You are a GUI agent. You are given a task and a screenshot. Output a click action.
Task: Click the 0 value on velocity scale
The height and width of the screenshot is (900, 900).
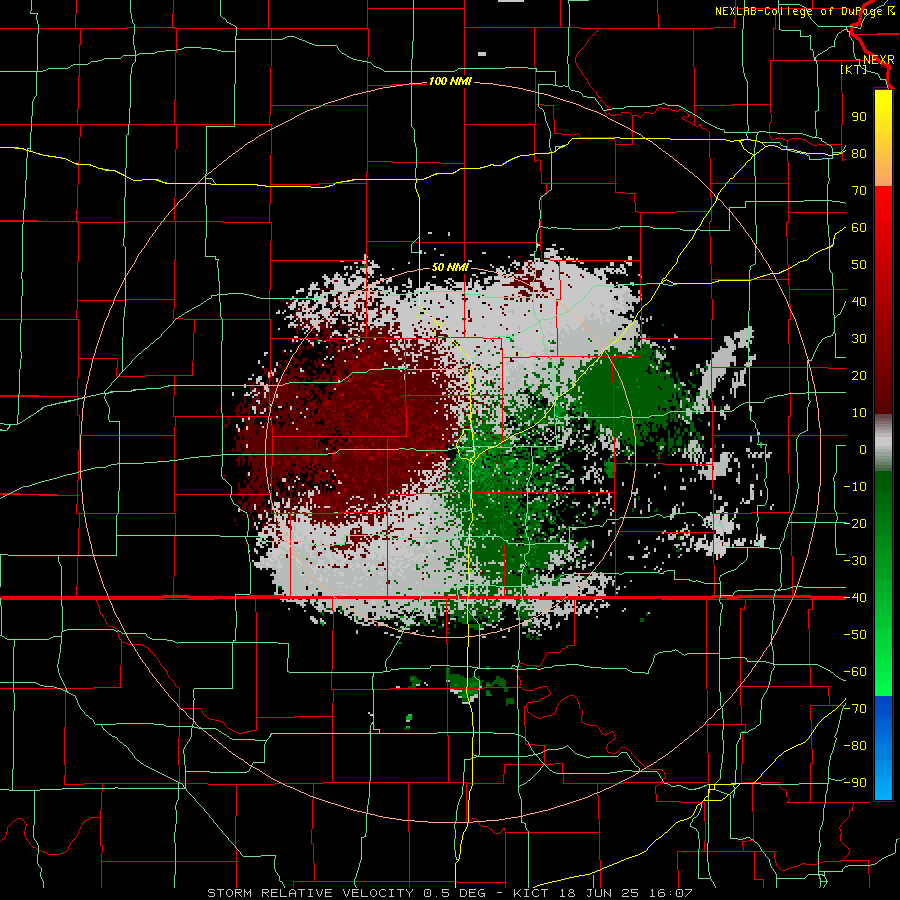coord(863,450)
